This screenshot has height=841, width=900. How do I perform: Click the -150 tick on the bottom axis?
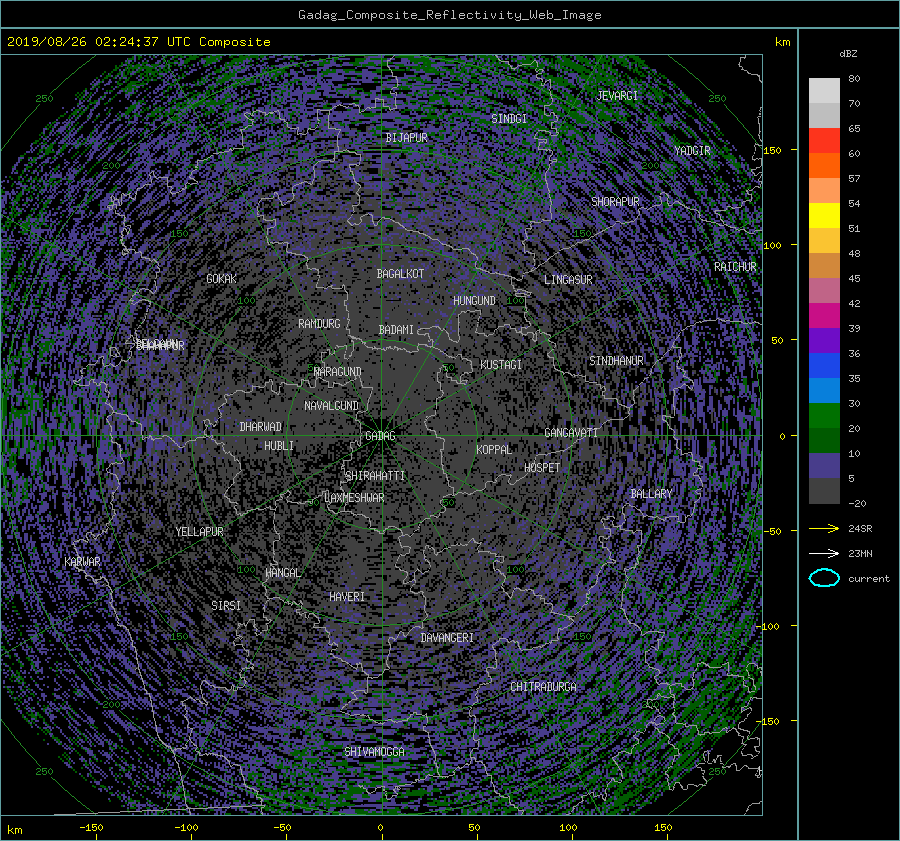tap(91, 827)
